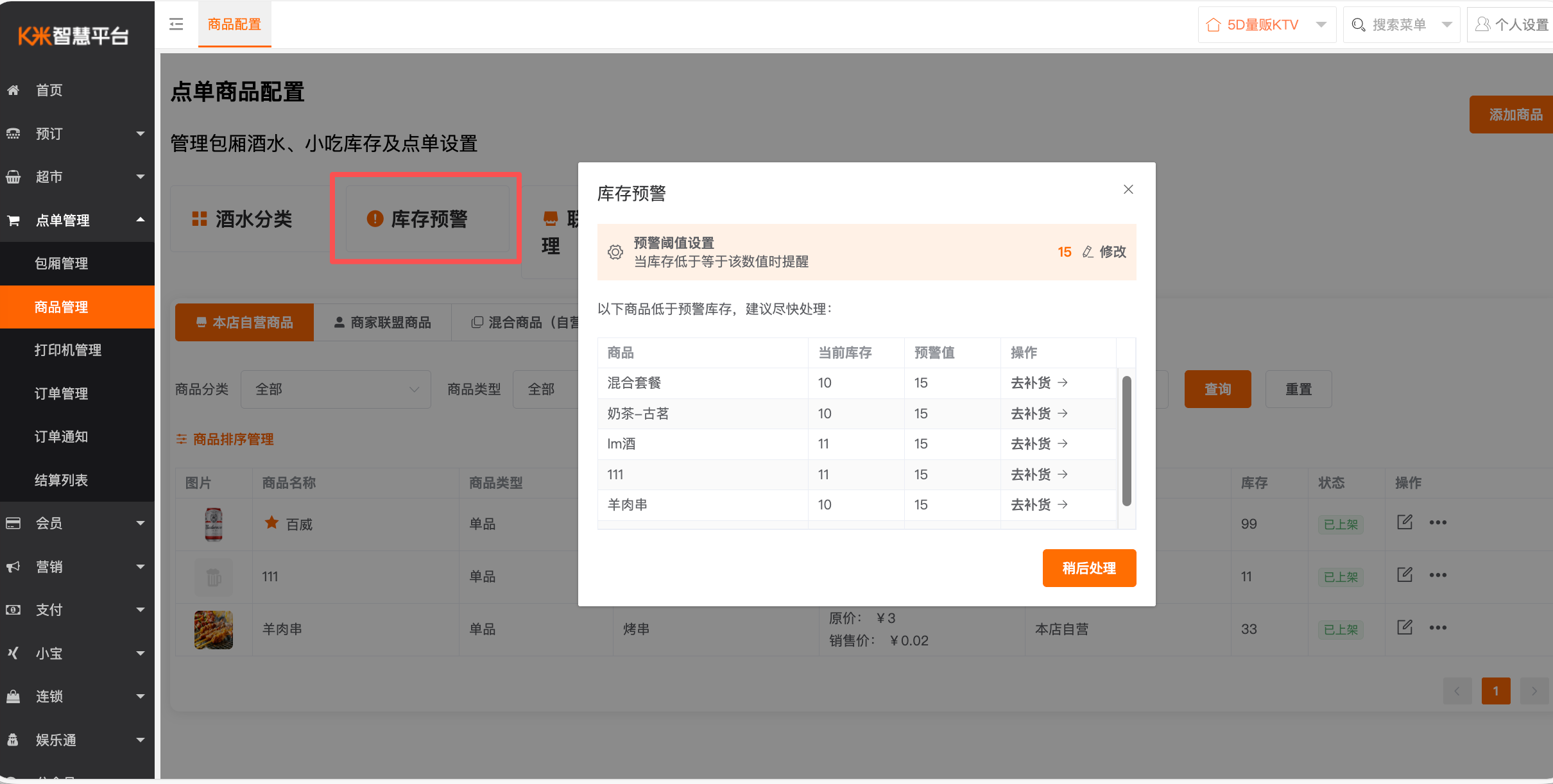The image size is (1553, 784).
Task: Click 稍后处理 in the warning dialog
Action: (1089, 568)
